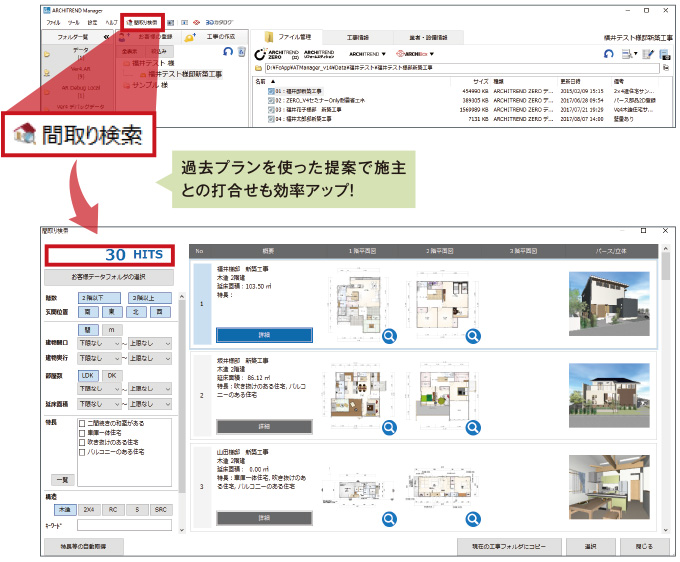Select the 木造 structure filter

(x=65, y=510)
